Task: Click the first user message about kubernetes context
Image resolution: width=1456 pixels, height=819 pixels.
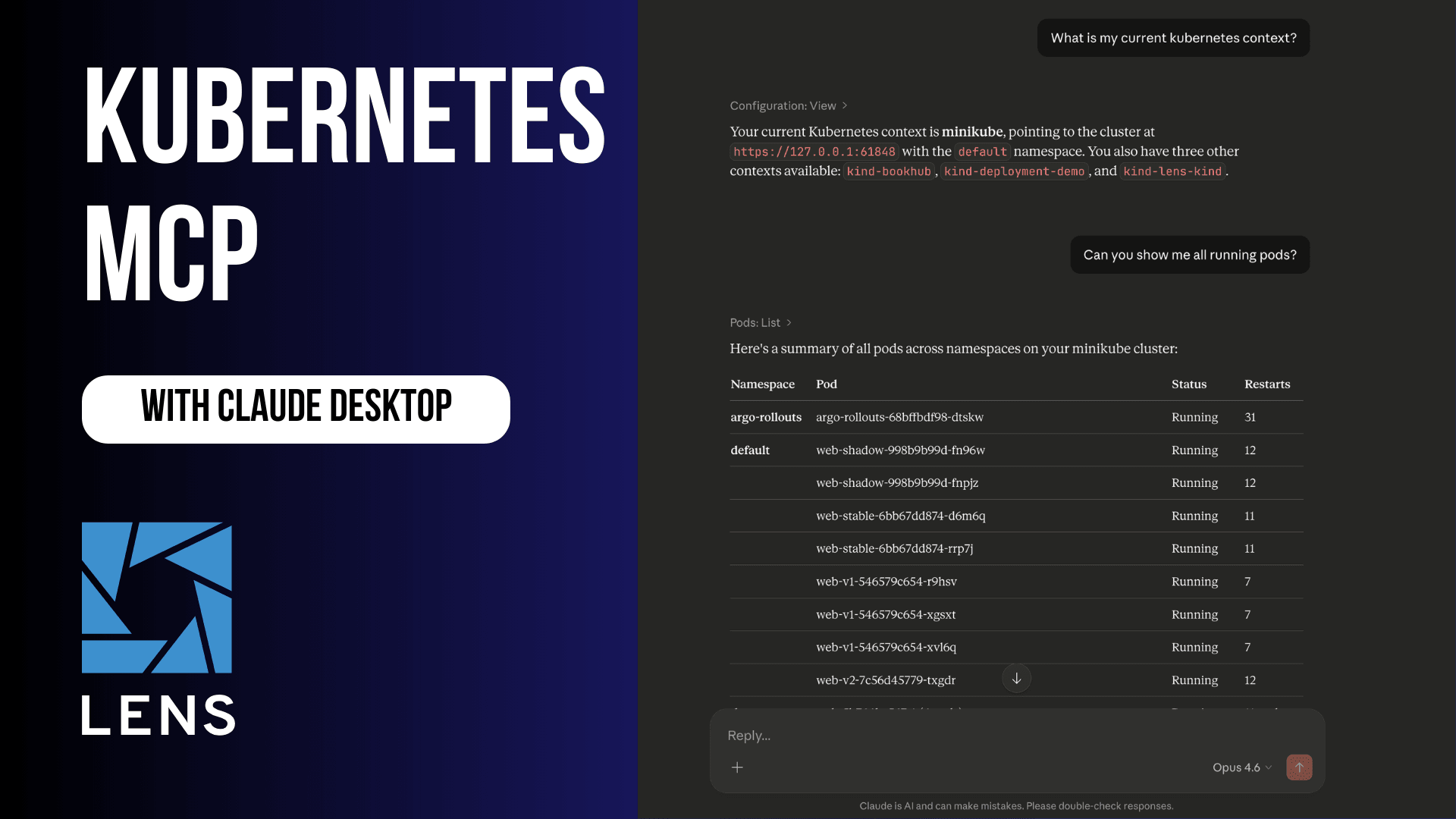Action: coord(1173,38)
